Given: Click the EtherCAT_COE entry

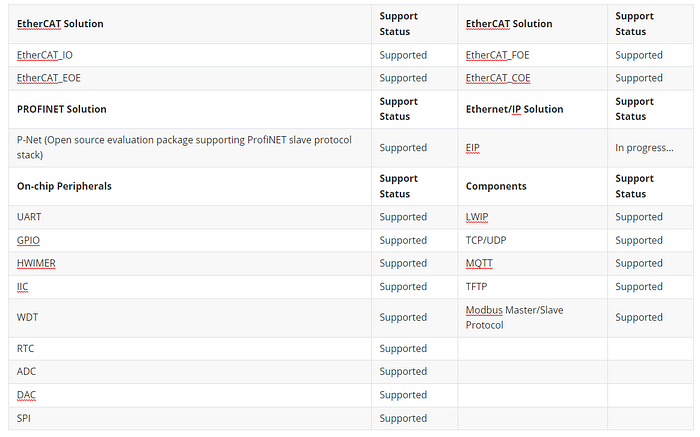Looking at the screenshot, I should [x=497, y=78].
